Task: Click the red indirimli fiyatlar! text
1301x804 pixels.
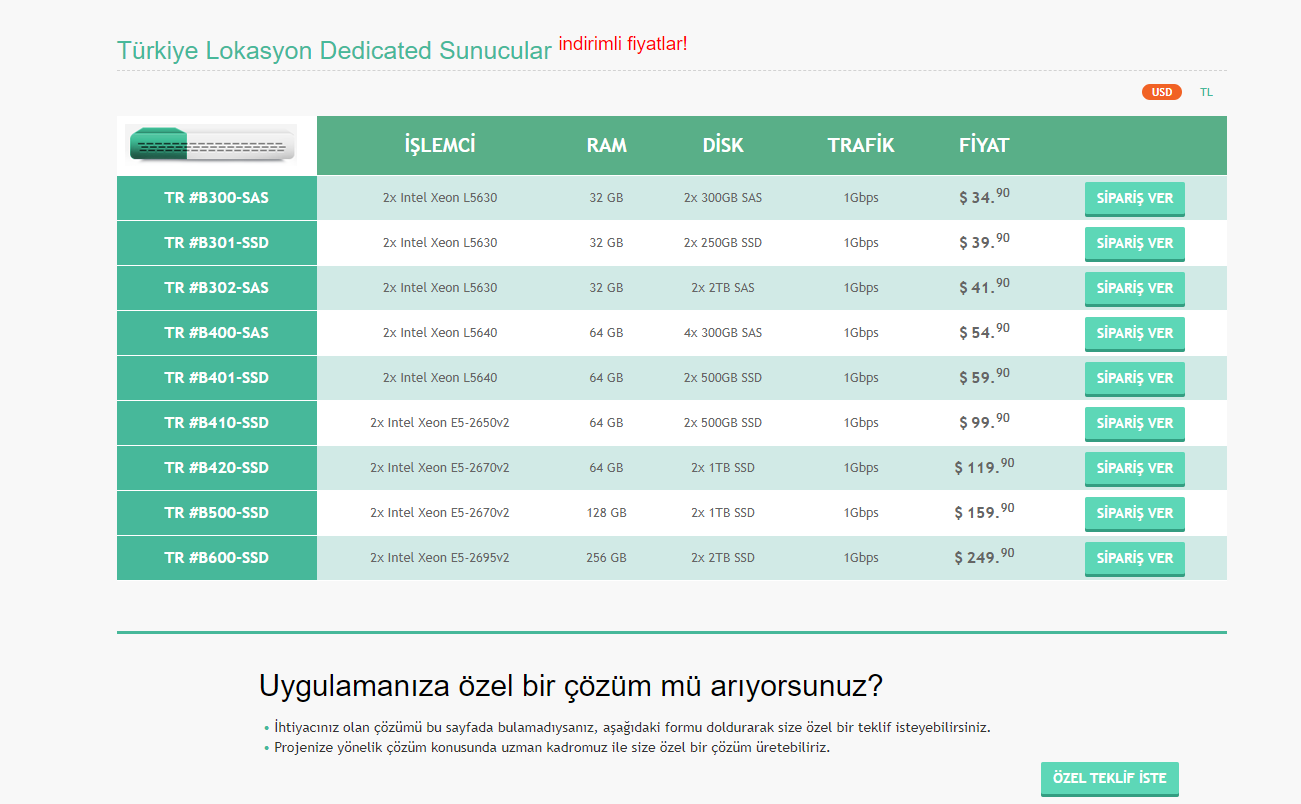Action: click(x=623, y=44)
